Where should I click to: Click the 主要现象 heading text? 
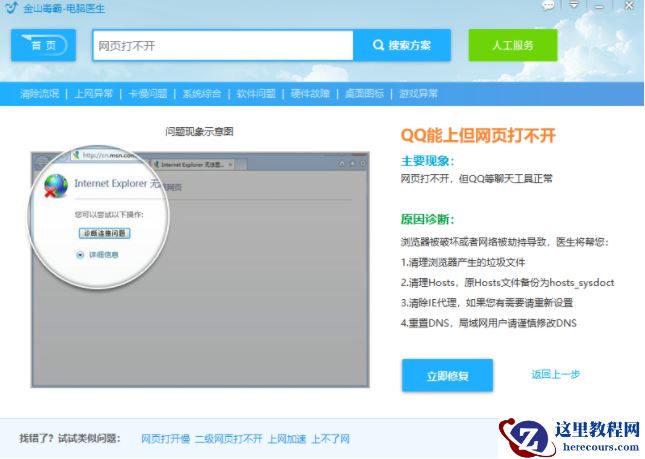click(427, 161)
